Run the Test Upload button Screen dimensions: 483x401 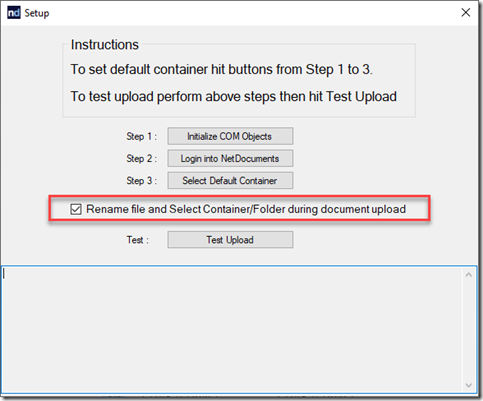230,240
